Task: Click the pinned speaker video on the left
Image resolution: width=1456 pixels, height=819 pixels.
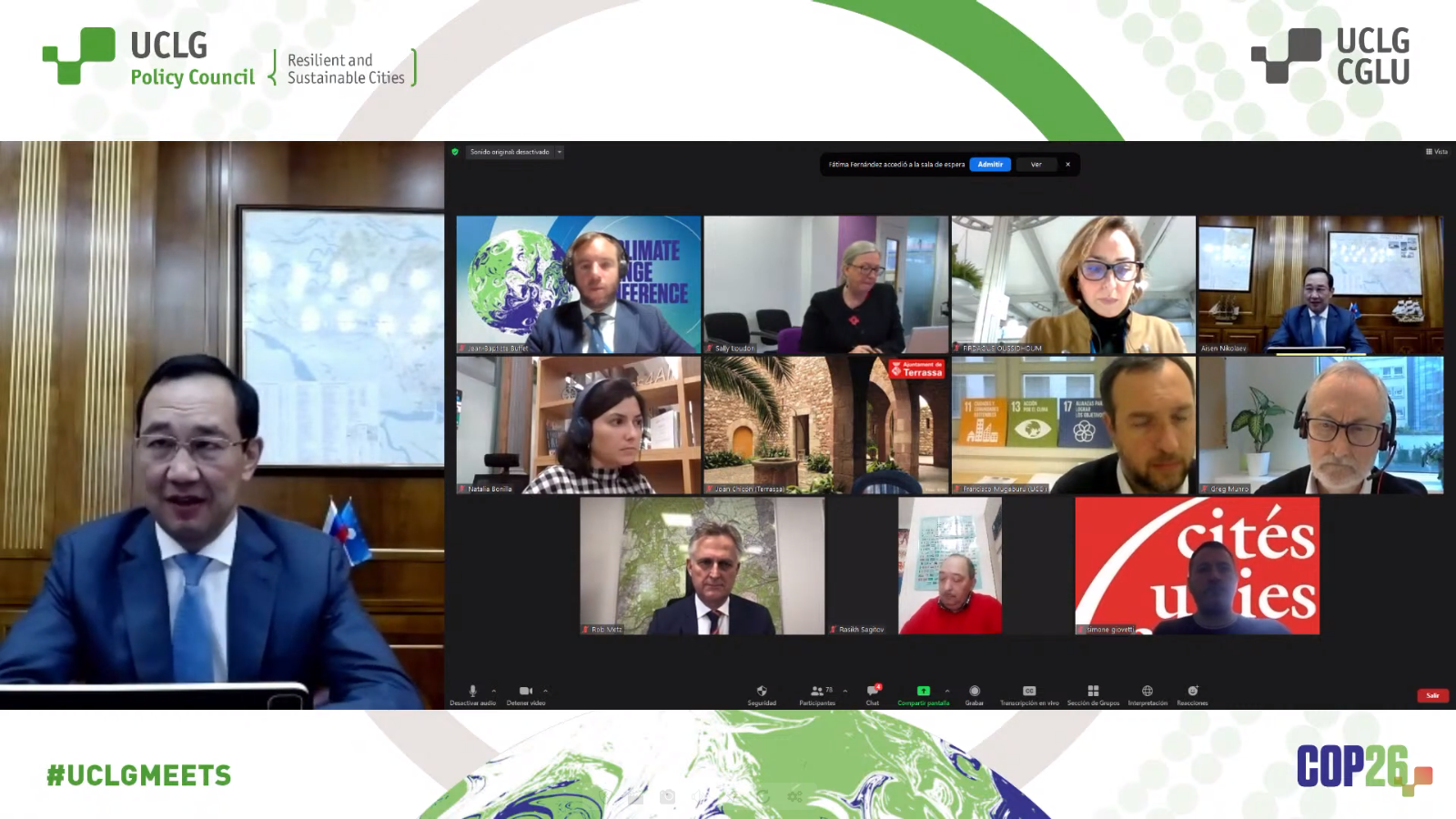Action: point(222,425)
